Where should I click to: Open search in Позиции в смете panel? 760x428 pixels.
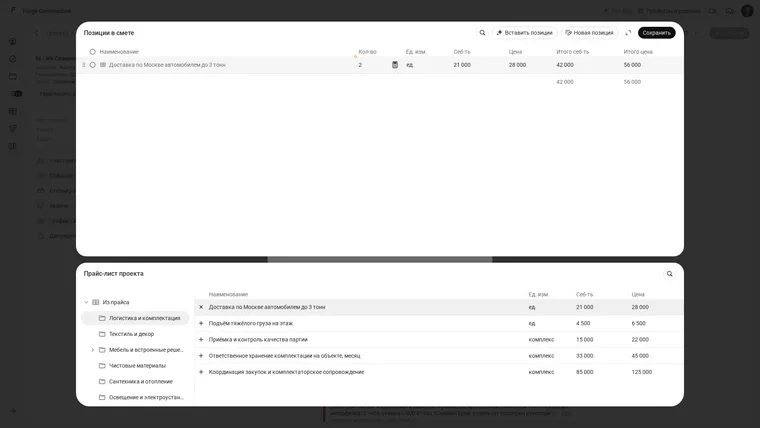[x=482, y=33]
